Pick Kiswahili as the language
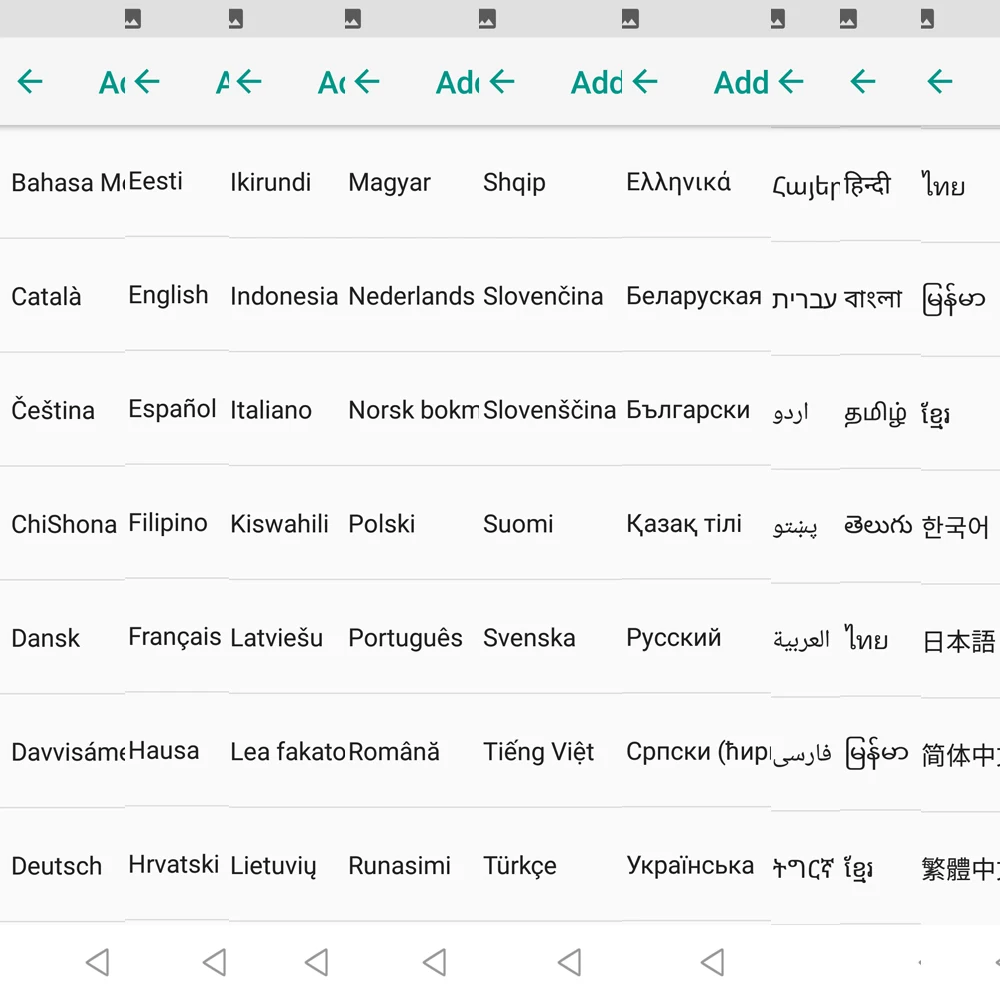 click(x=279, y=524)
